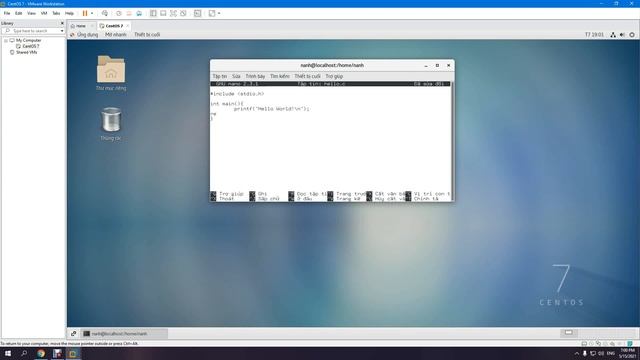The height and width of the screenshot is (360, 640).
Task: Open the GNOME volume icon
Action: click(622, 35)
